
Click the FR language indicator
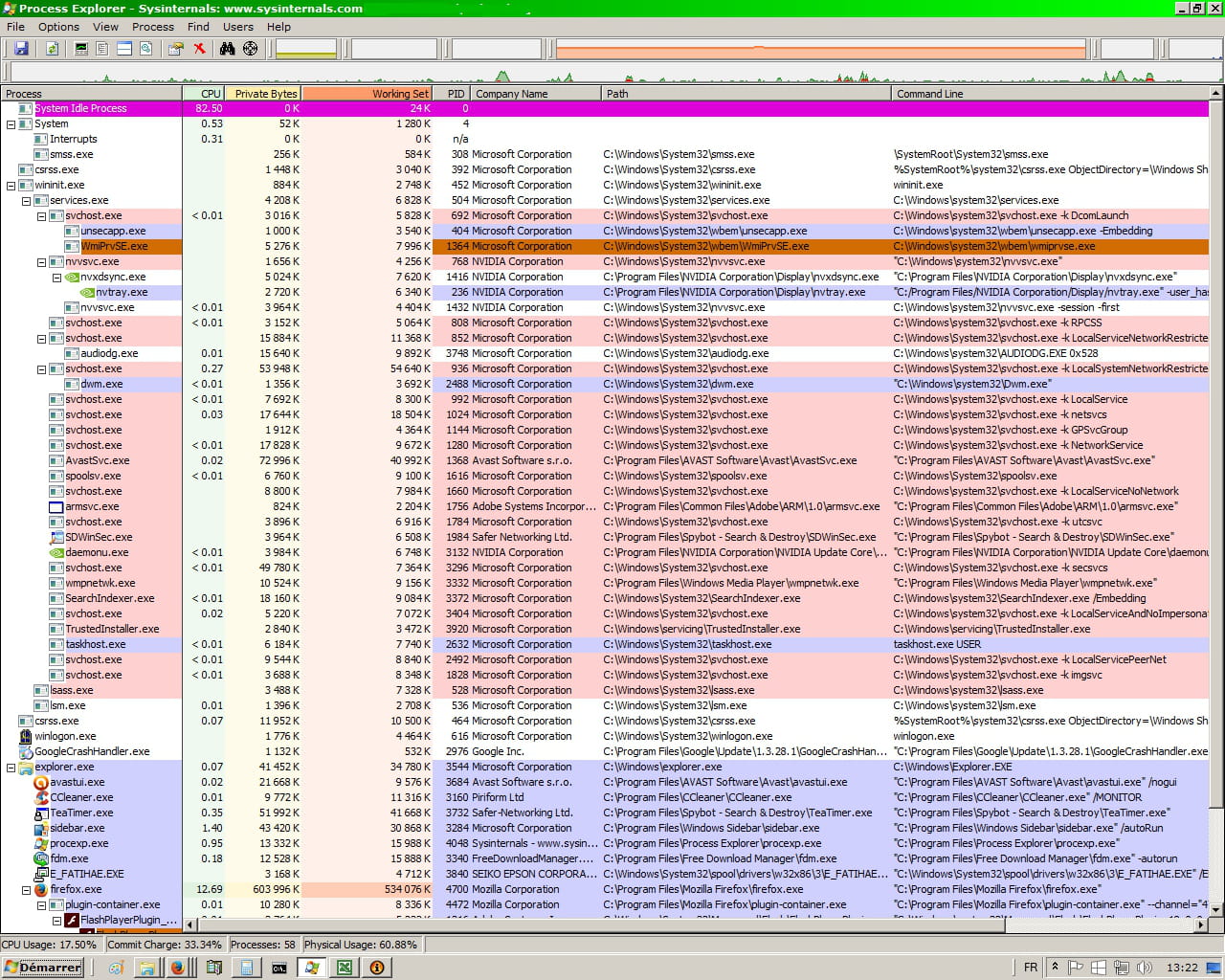coord(1031,968)
